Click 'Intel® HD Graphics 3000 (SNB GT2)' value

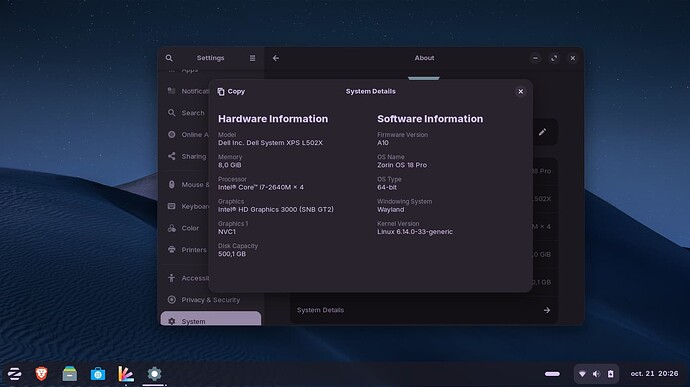click(276, 210)
